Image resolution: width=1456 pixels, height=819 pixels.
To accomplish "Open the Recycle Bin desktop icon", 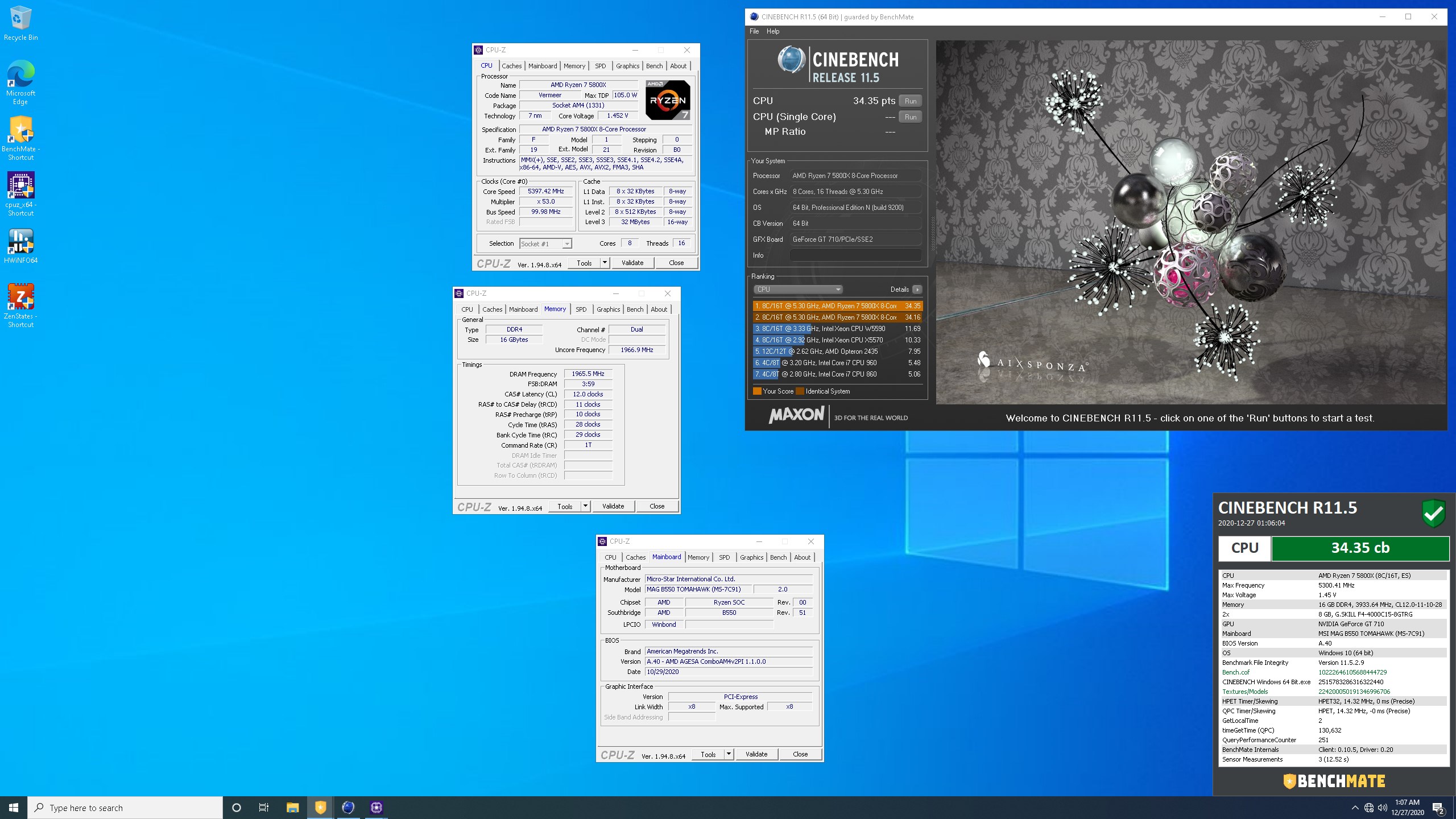I will pos(20,24).
